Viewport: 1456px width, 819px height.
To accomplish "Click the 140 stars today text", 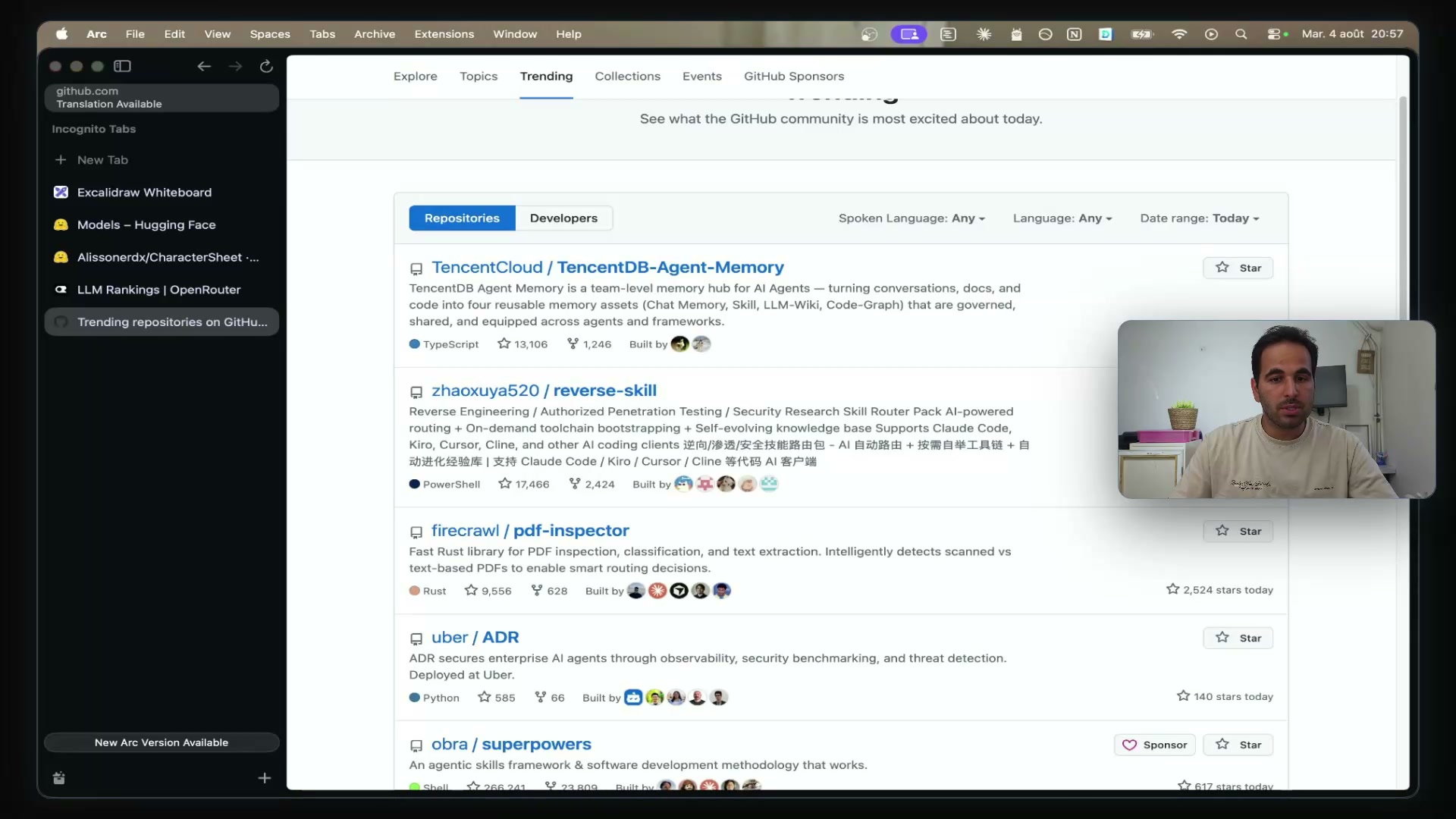I will click(x=1233, y=696).
